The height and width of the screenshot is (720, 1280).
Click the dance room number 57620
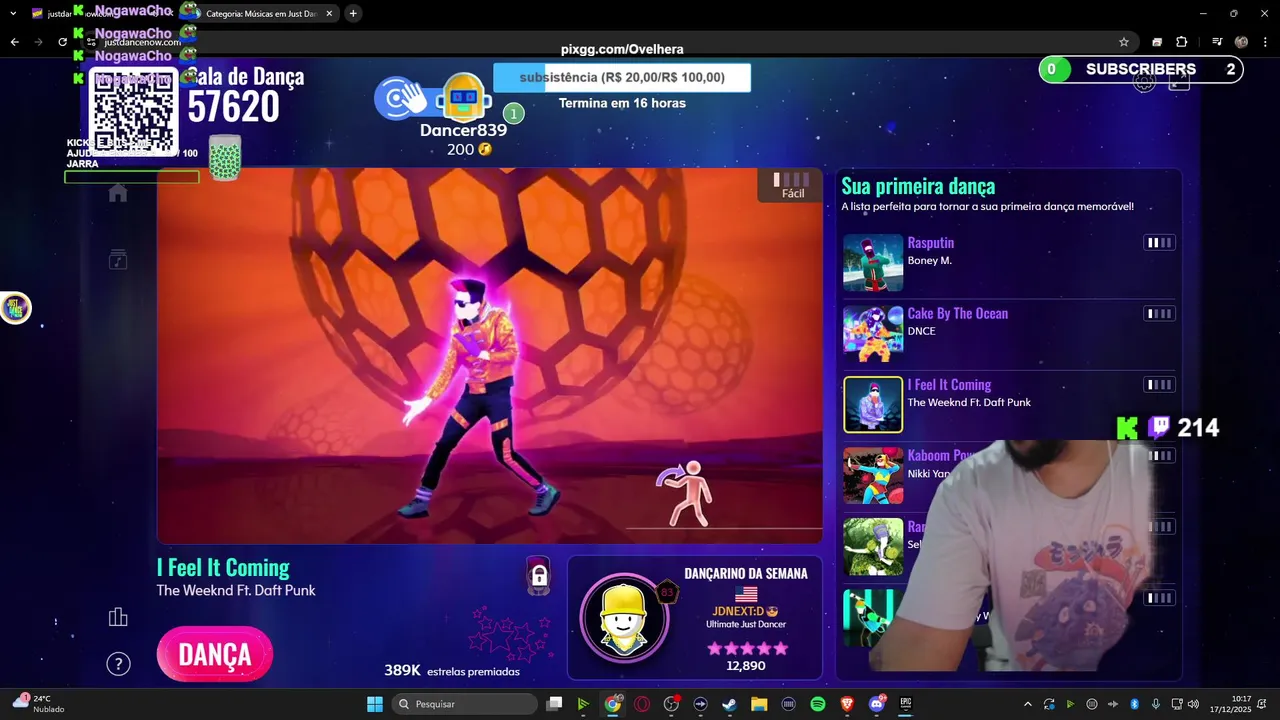pos(233,107)
